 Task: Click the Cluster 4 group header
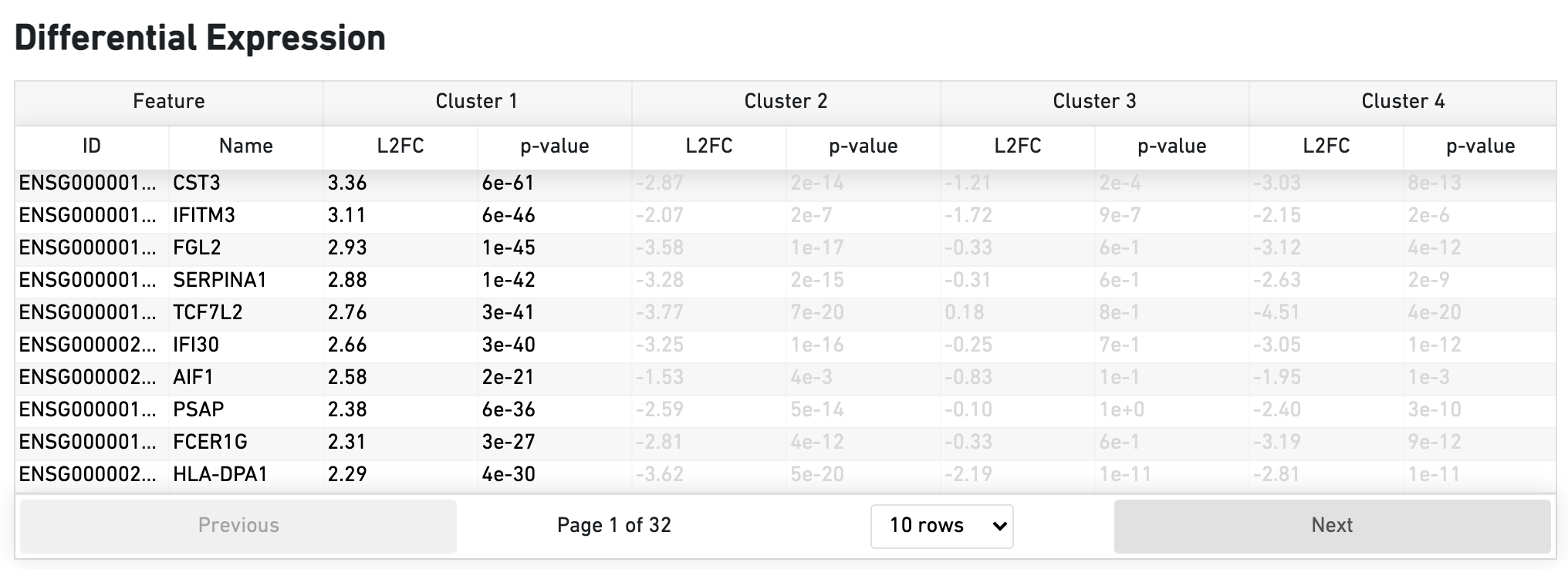pos(1402,102)
